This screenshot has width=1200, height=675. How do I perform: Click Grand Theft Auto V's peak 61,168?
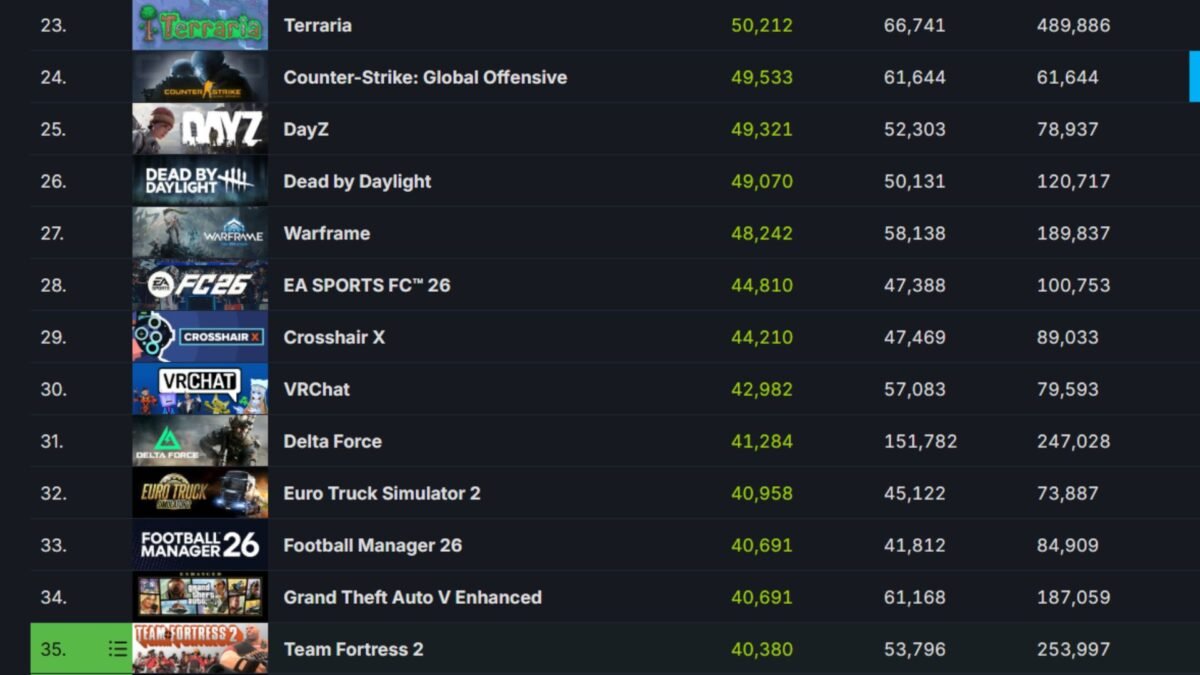pos(915,597)
